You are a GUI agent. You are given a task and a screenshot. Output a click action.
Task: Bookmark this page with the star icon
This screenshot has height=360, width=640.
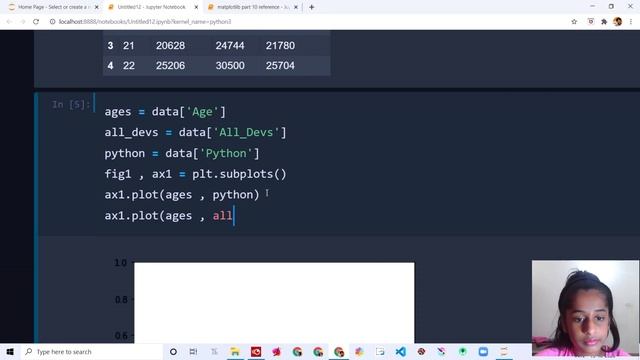(574, 22)
